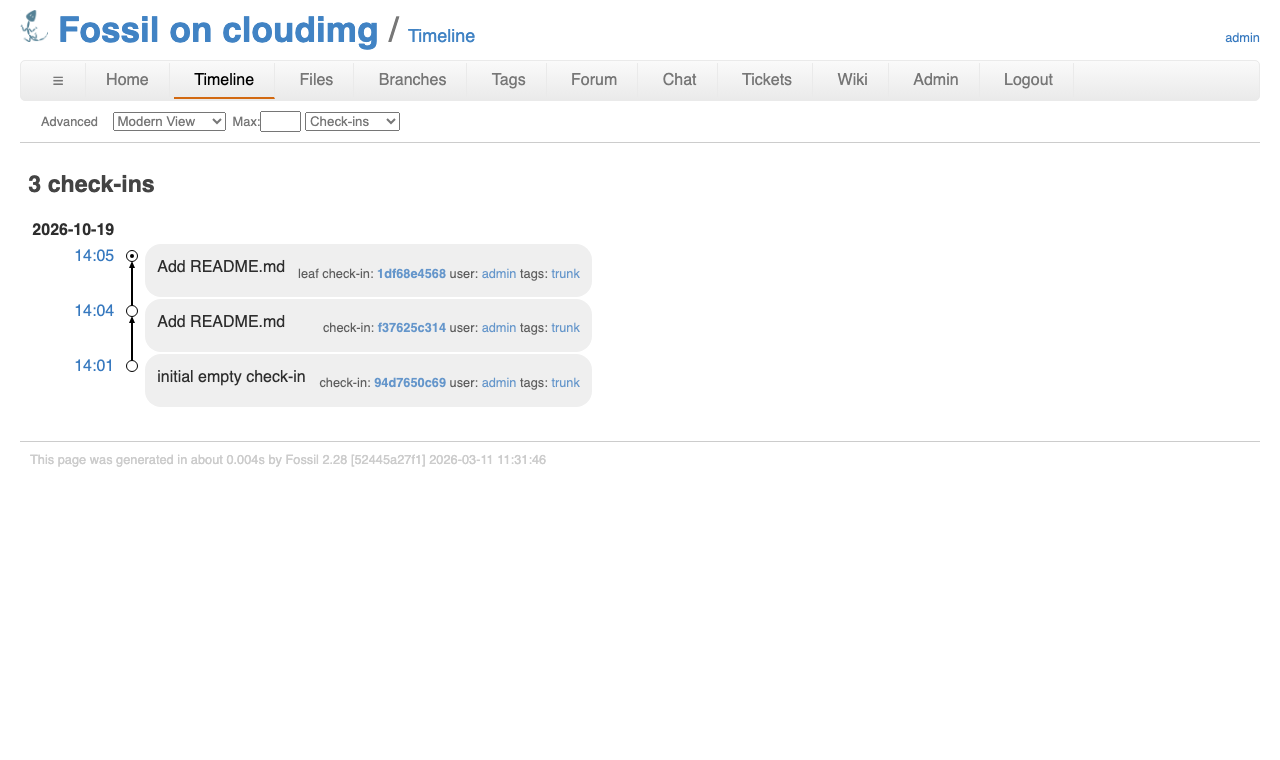Click the 'Fossil on cloudimg' title text

pos(218,30)
